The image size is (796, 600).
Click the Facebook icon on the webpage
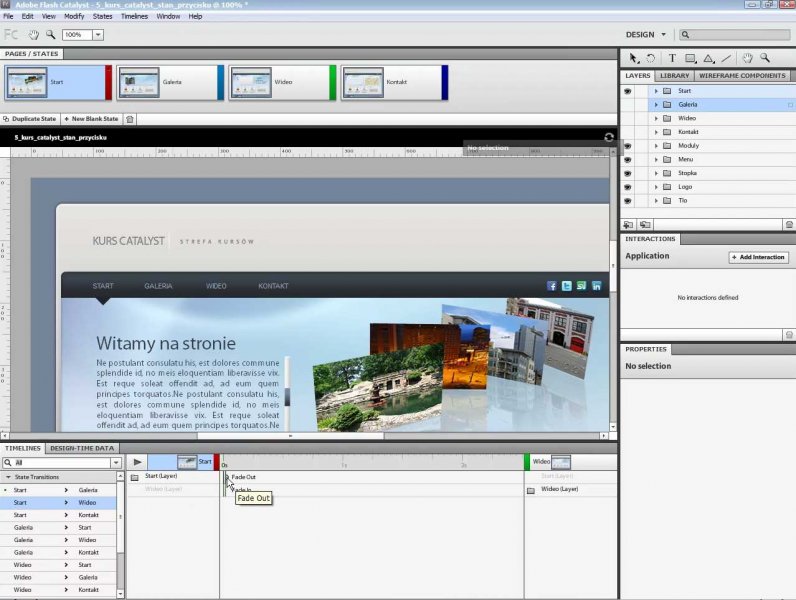point(551,286)
